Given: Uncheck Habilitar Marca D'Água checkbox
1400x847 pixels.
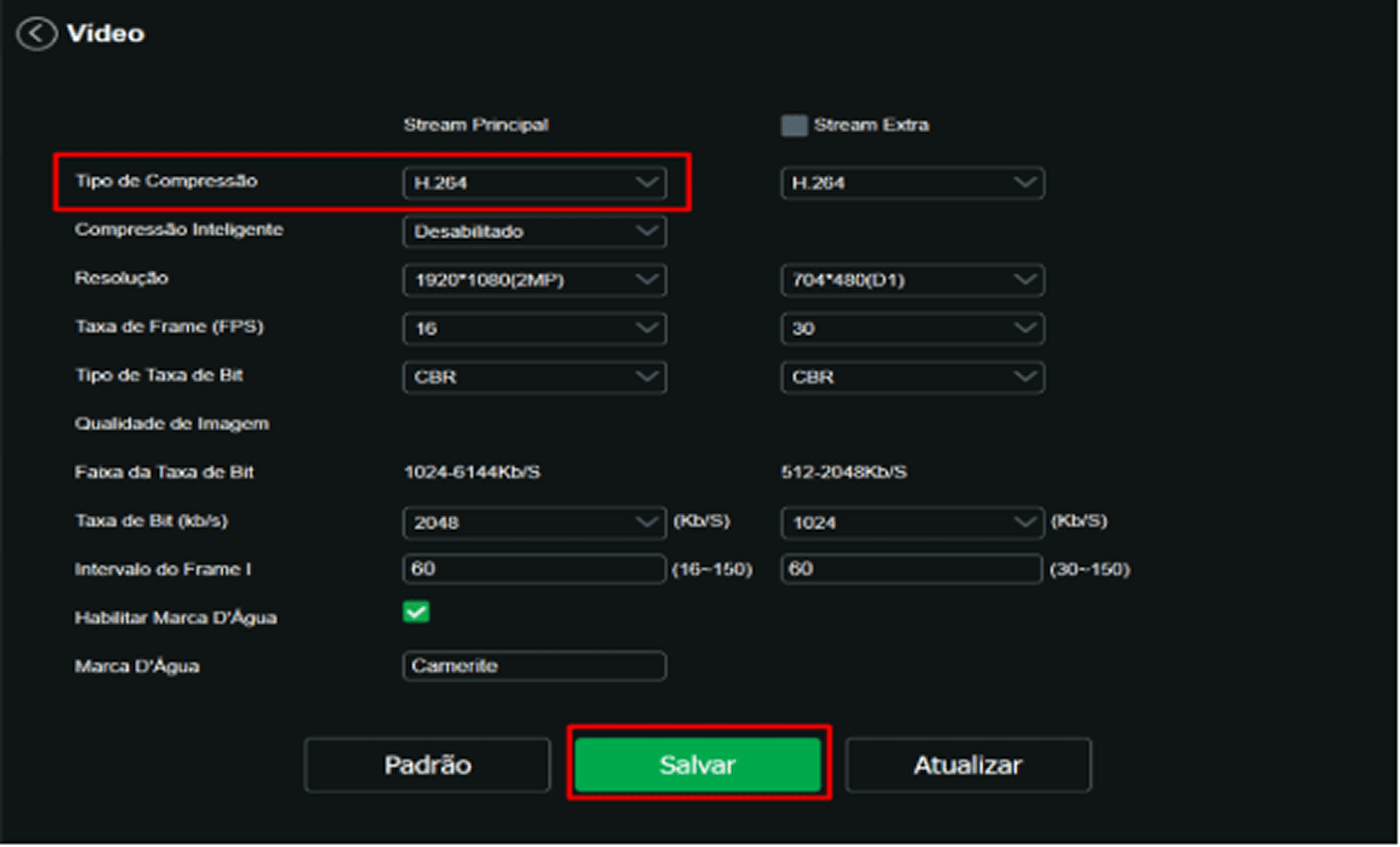Looking at the screenshot, I should (416, 612).
